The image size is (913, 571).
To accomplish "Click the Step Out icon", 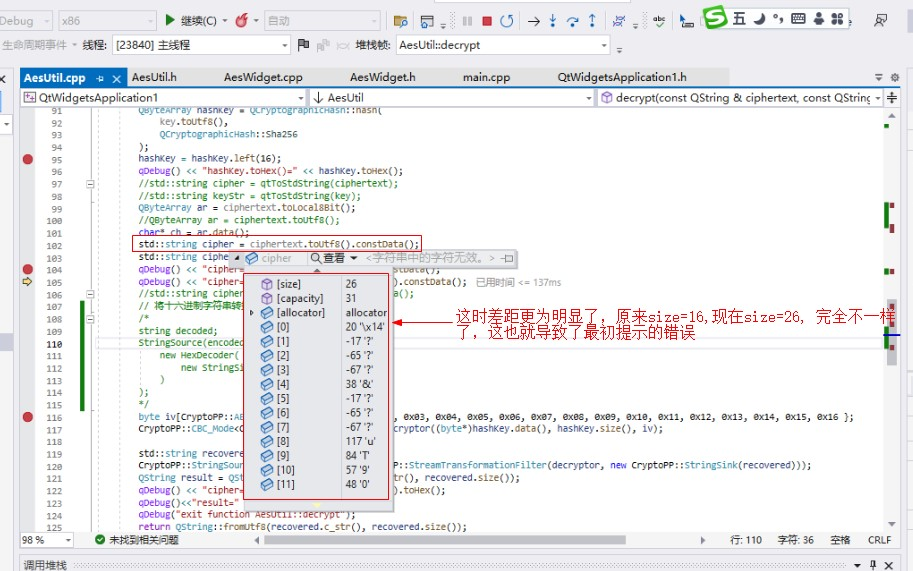I will [x=592, y=21].
